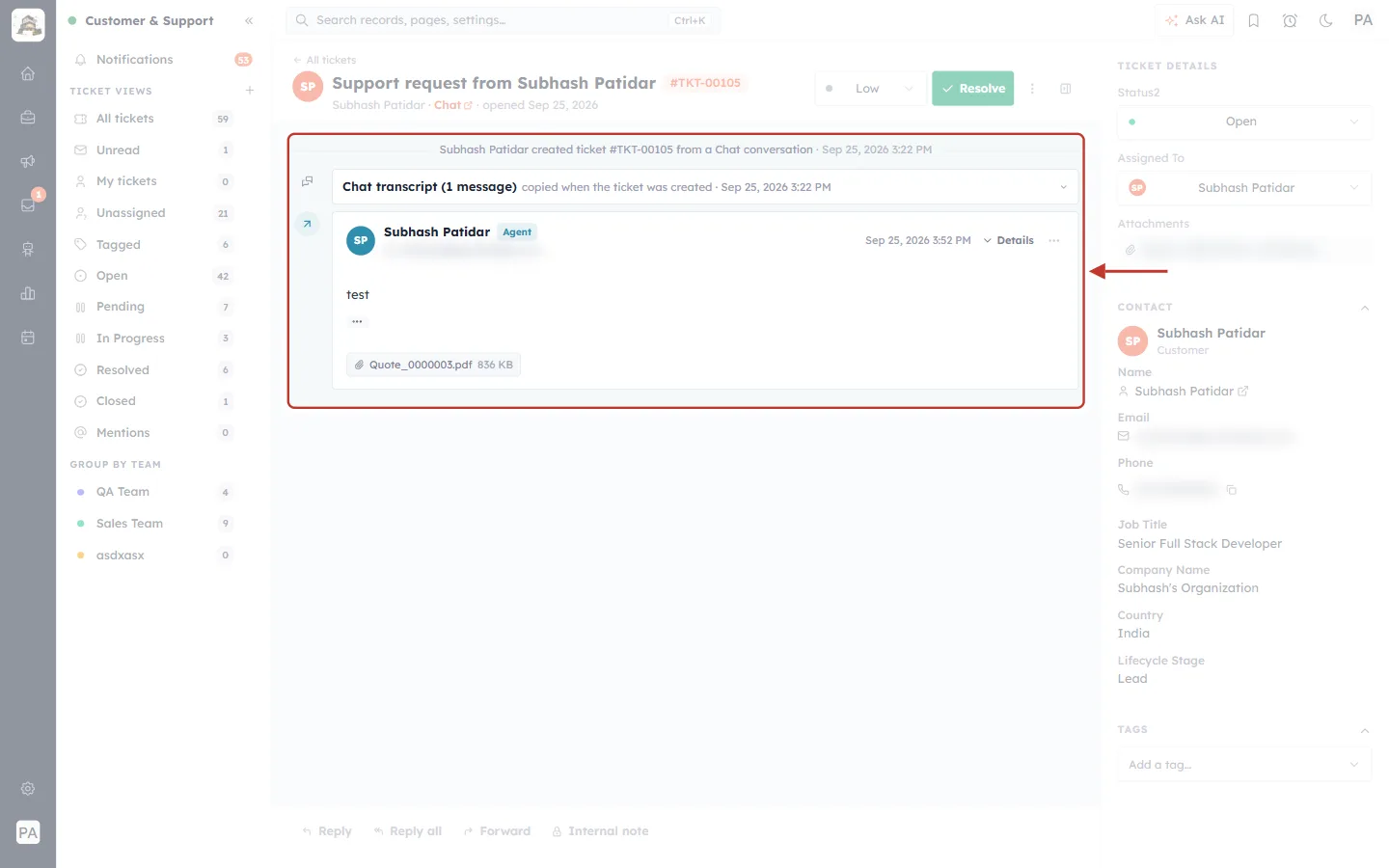Expand the Chat transcript section
The height and width of the screenshot is (868, 1389).
705,187
